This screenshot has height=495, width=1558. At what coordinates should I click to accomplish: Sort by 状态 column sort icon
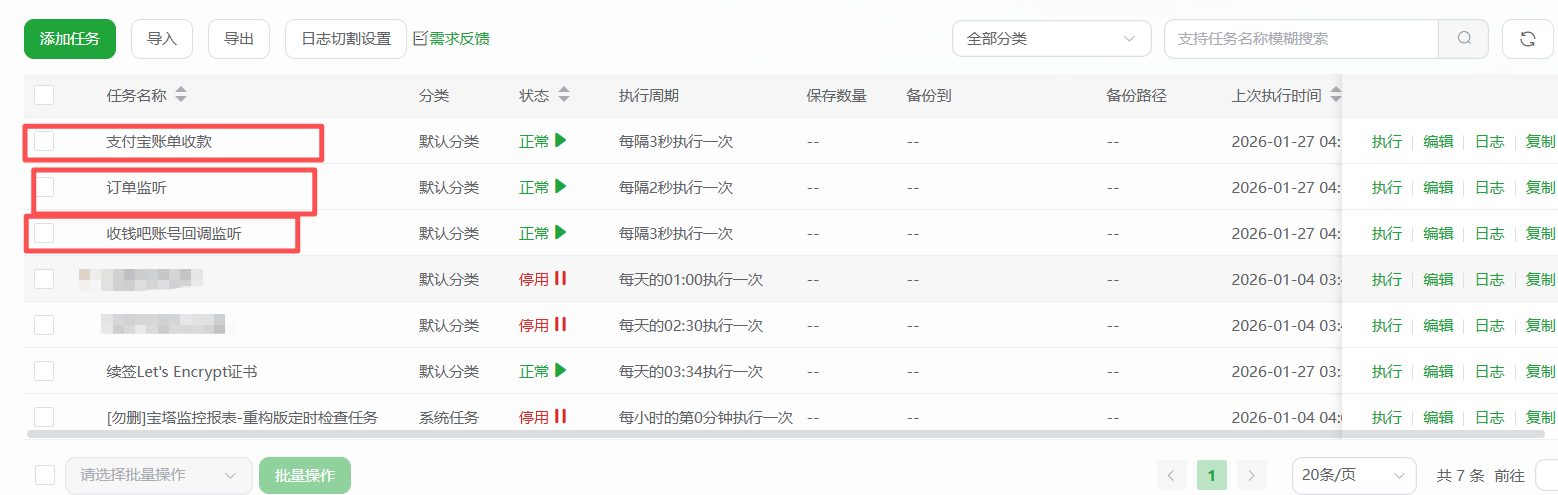(564, 96)
